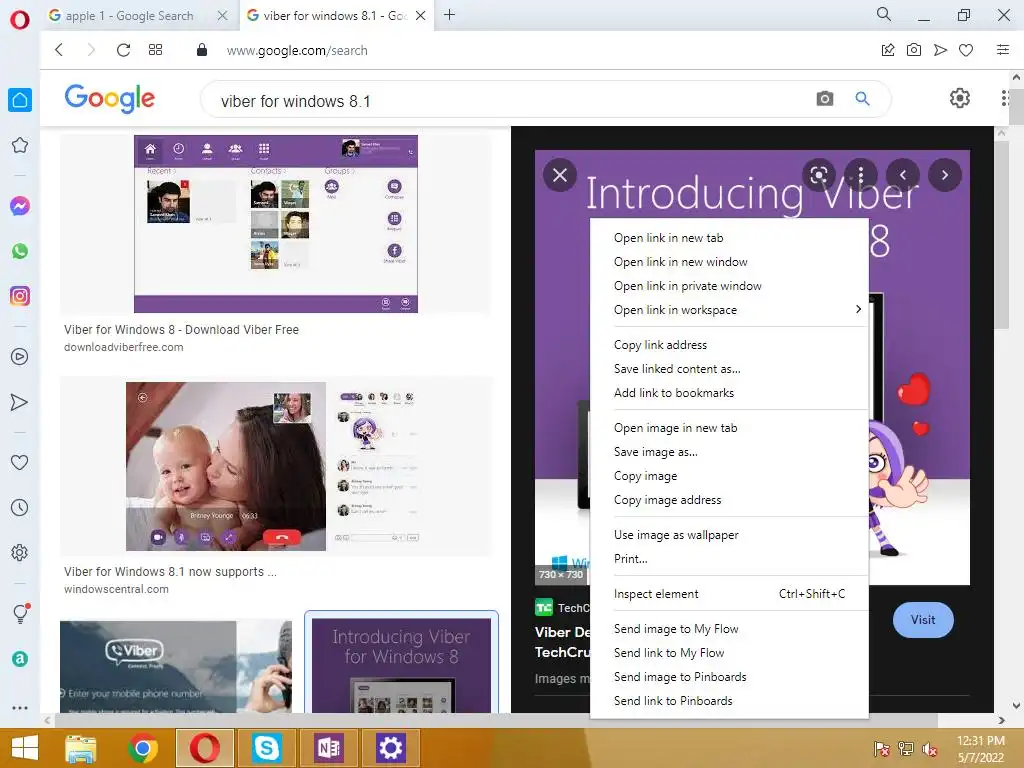Open Speed Dial start page grid

click(155, 50)
